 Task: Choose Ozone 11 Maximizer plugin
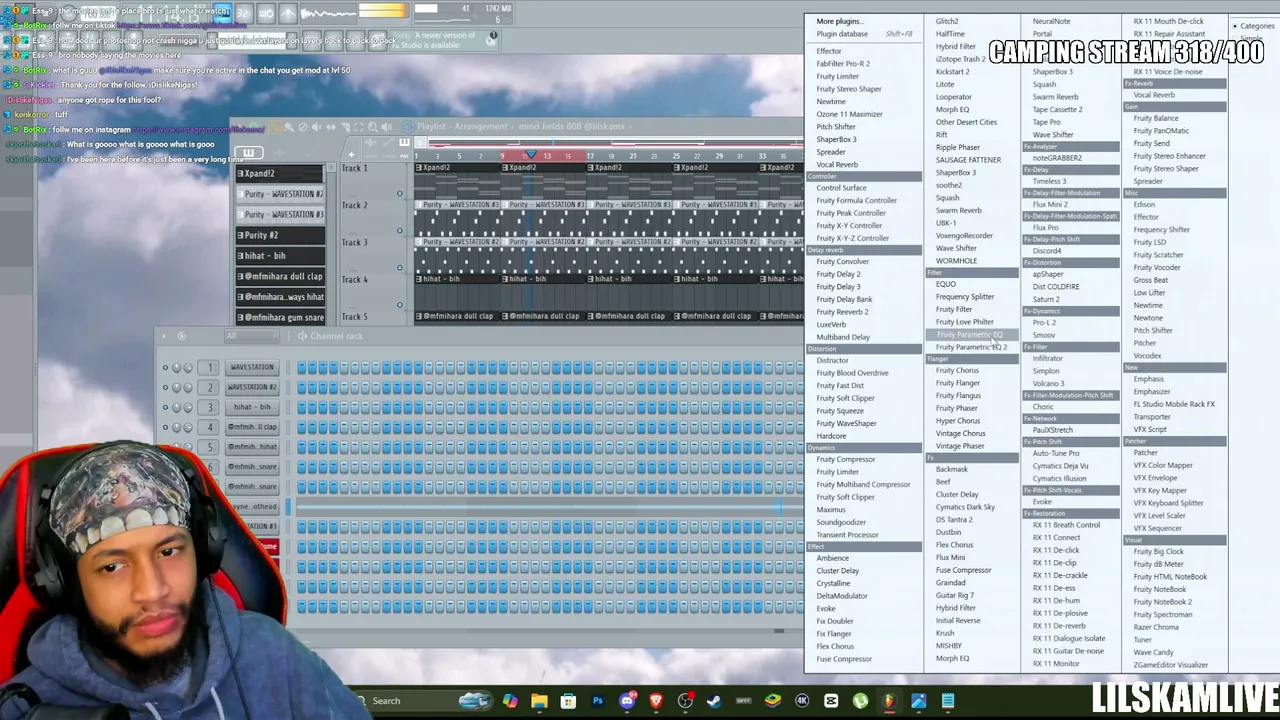click(x=849, y=114)
